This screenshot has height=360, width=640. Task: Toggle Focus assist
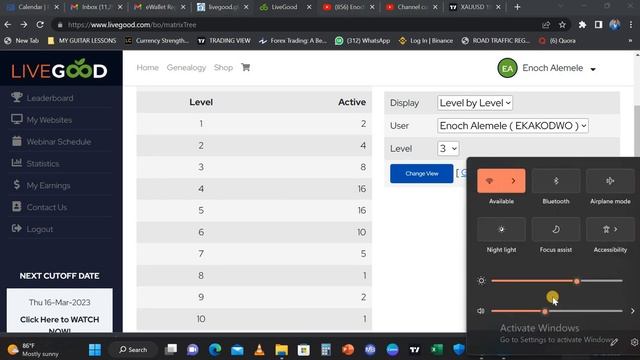pos(556,229)
